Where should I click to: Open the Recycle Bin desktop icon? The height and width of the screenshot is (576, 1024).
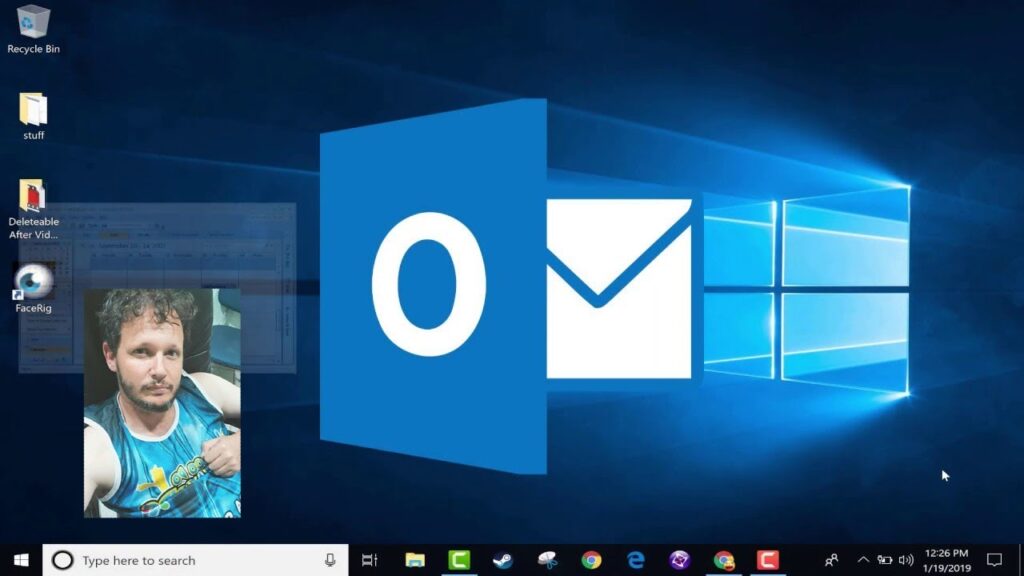click(x=33, y=29)
